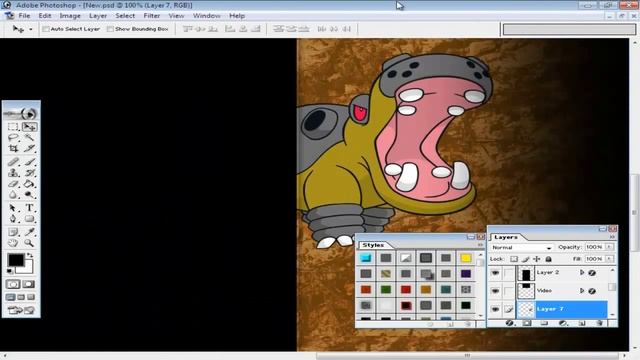640x360 pixels.
Task: Select the Eyedropper tool
Action: 29,232
